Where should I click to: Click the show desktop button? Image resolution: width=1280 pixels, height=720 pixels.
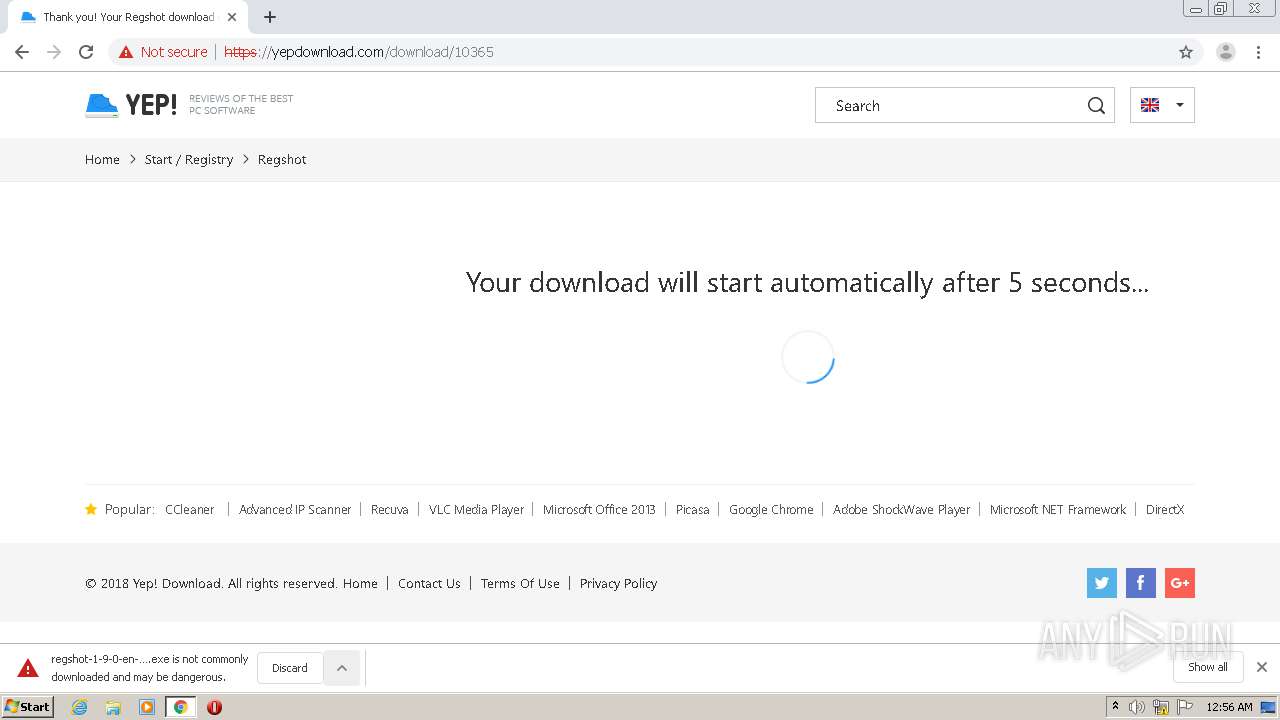point(1268,707)
